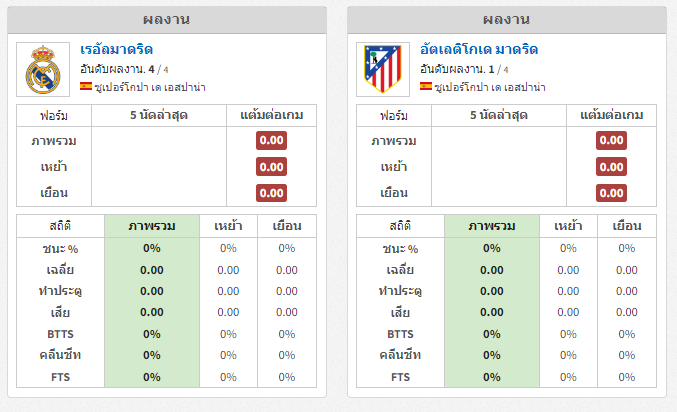Screen dimensions: 677x412
Task: Click Real Madrid เหย้า 0.00 points badge
Action: [x=271, y=167]
